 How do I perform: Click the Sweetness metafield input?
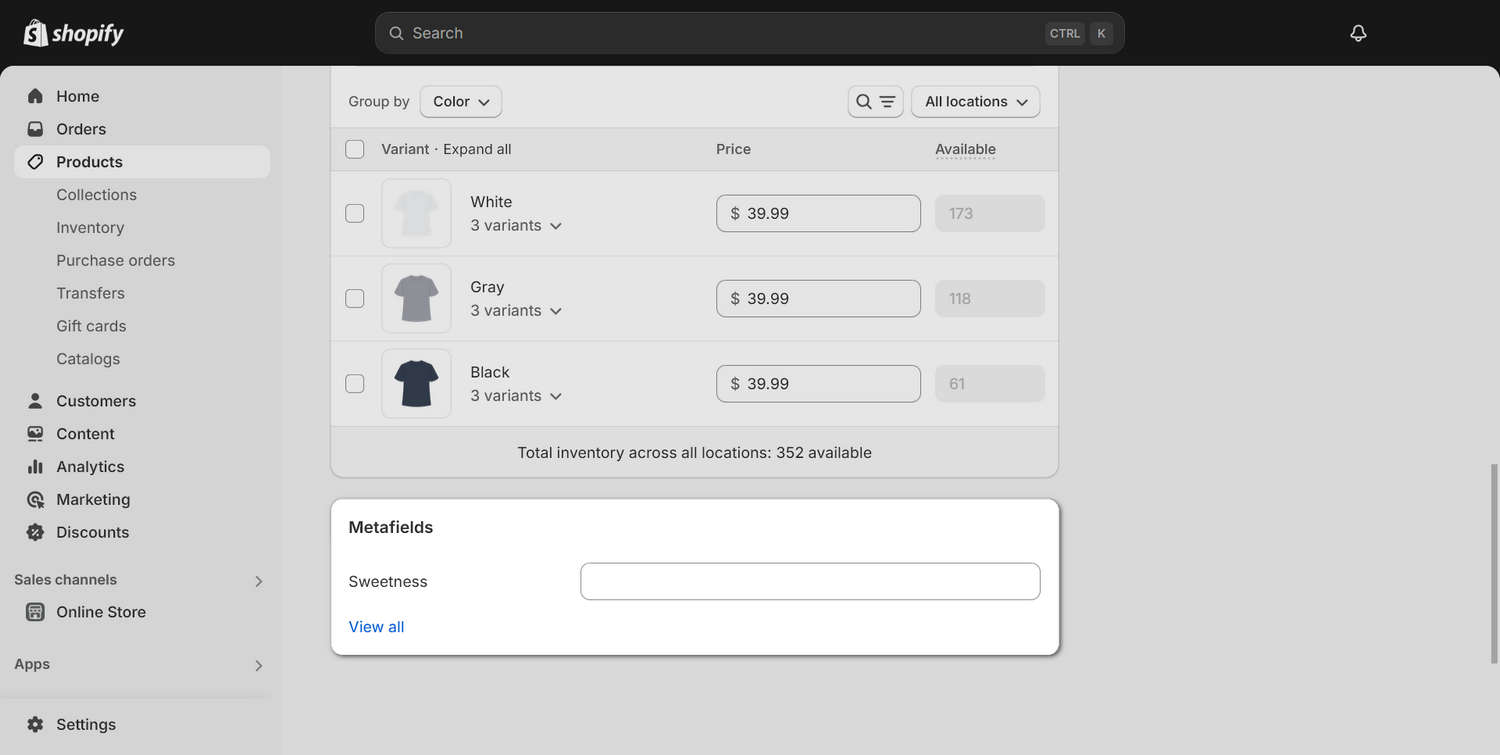click(810, 582)
